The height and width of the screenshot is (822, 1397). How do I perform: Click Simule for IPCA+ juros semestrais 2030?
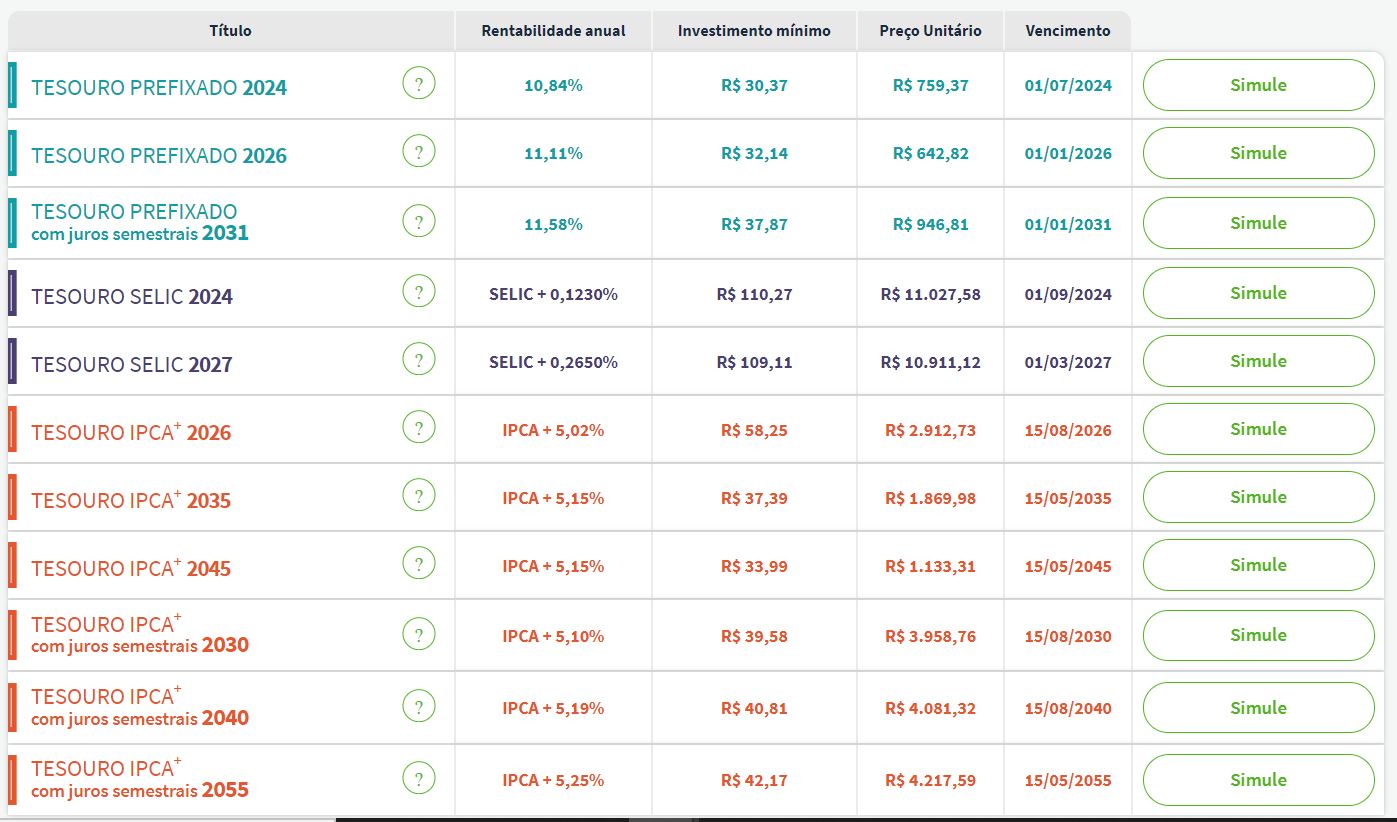tap(1258, 635)
